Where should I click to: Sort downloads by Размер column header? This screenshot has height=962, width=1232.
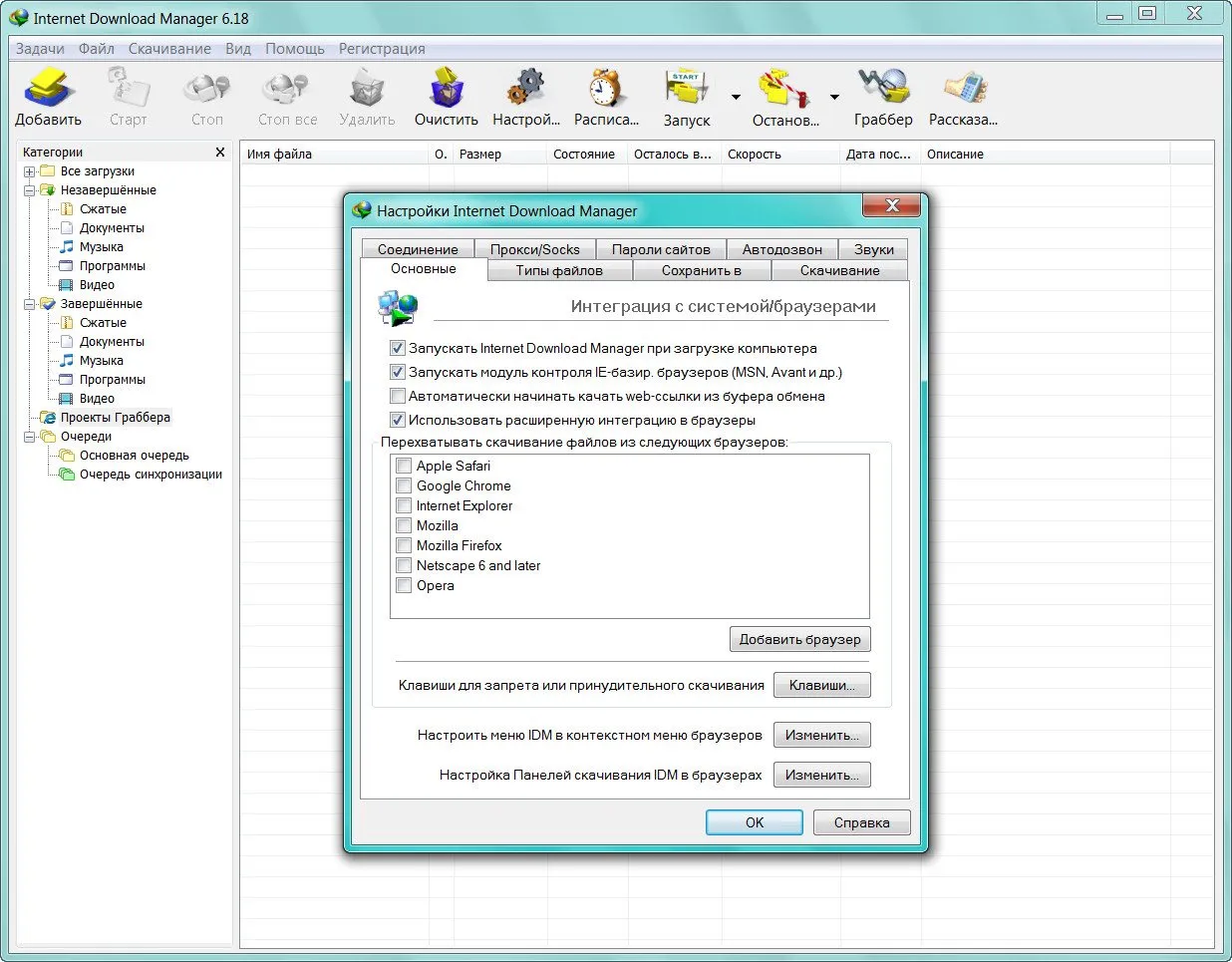point(500,154)
